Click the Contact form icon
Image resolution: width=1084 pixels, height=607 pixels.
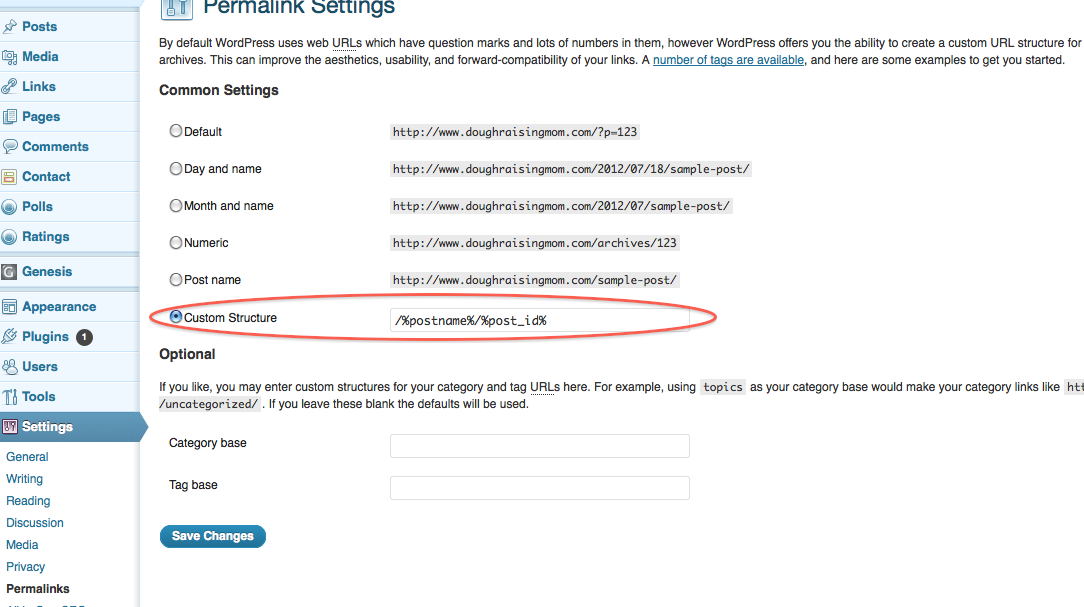tap(10, 177)
